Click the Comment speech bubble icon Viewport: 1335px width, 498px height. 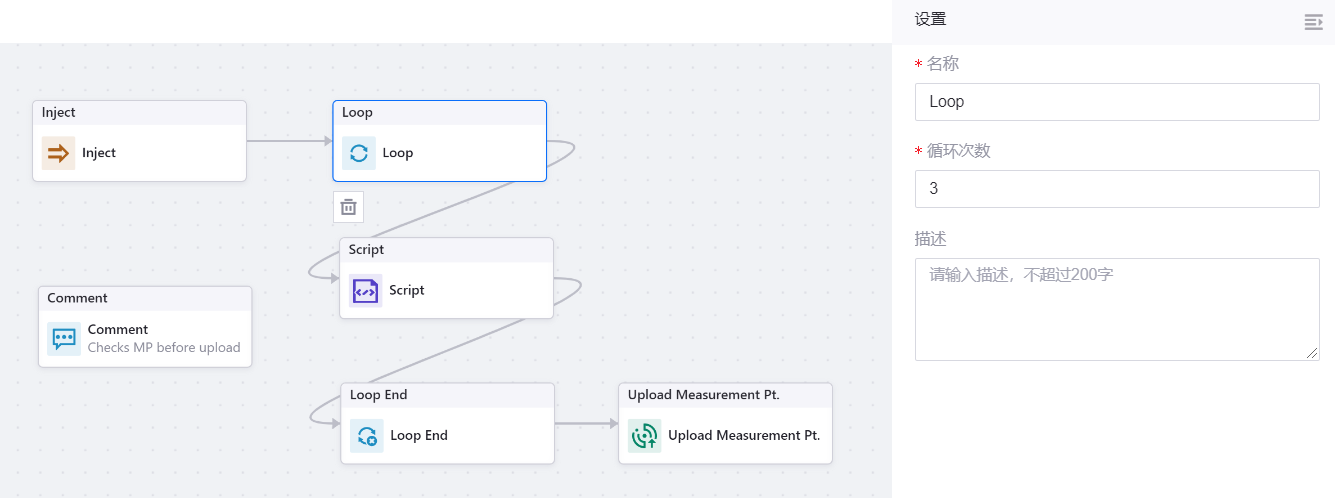click(x=64, y=338)
